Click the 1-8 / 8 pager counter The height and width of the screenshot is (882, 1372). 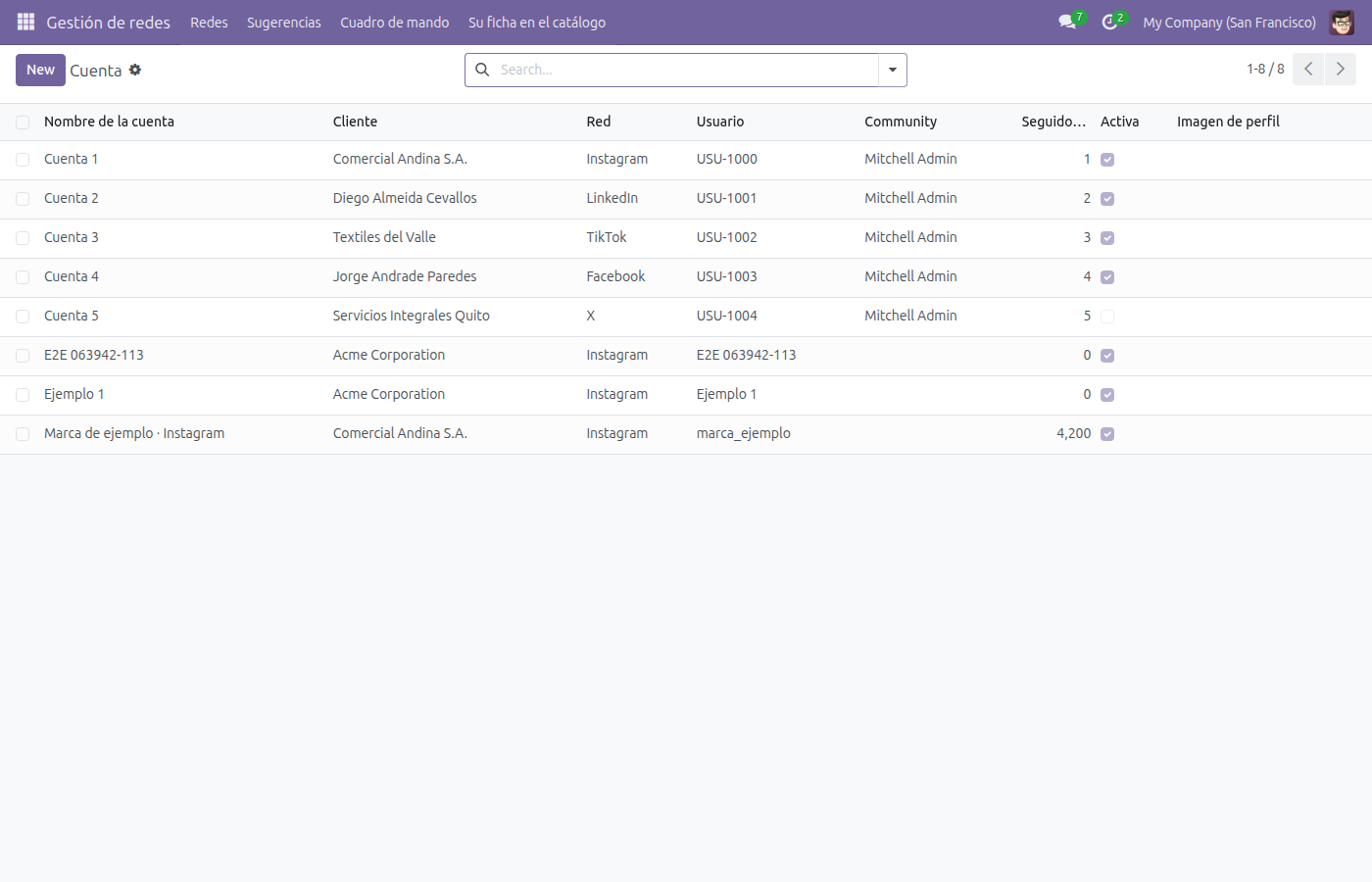(x=1265, y=69)
